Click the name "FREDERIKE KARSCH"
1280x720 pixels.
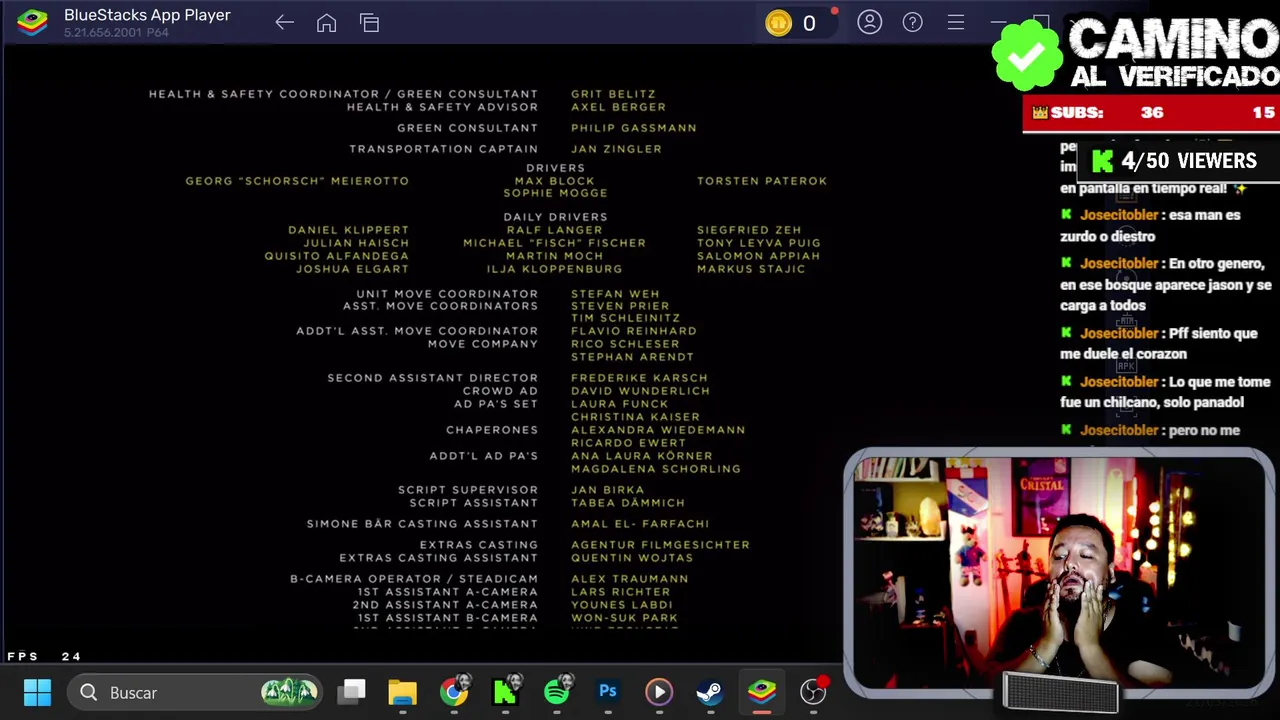tap(639, 378)
